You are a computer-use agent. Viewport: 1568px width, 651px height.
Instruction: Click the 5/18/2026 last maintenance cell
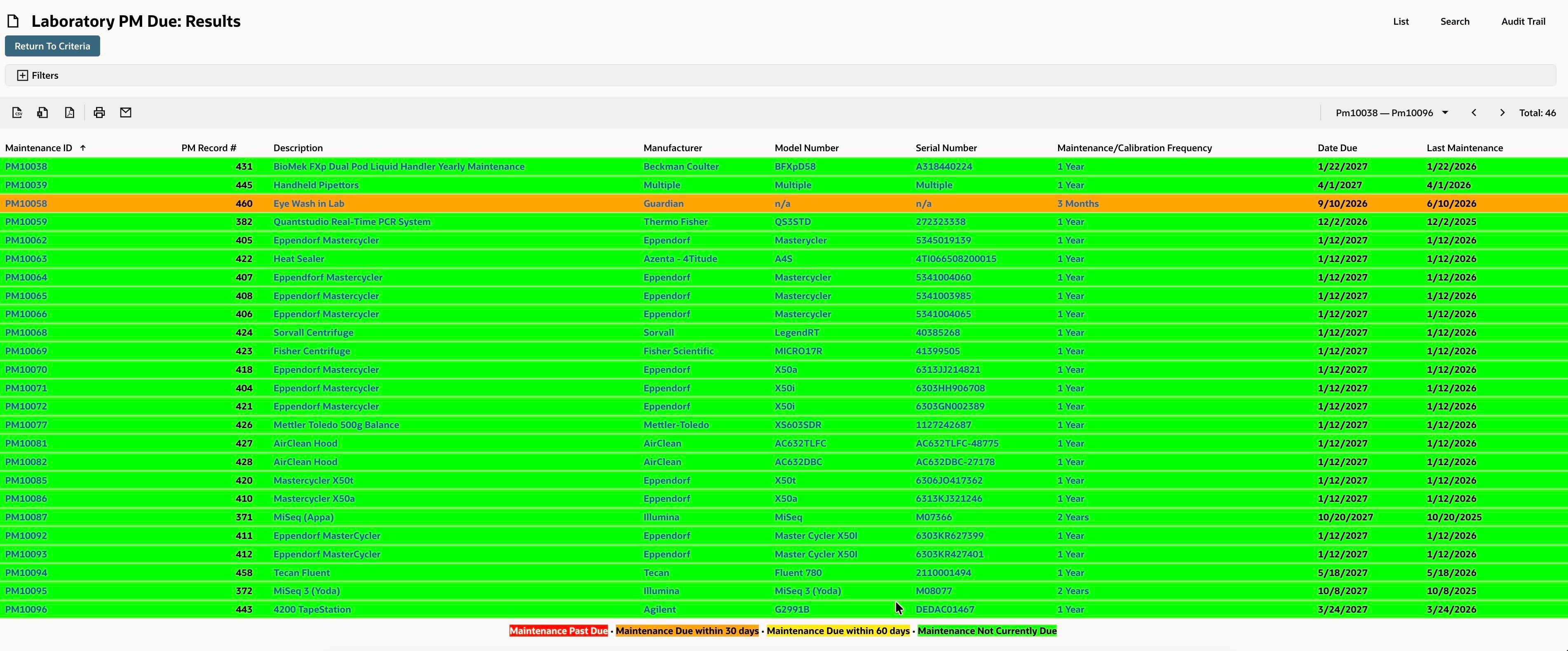[x=1452, y=573]
